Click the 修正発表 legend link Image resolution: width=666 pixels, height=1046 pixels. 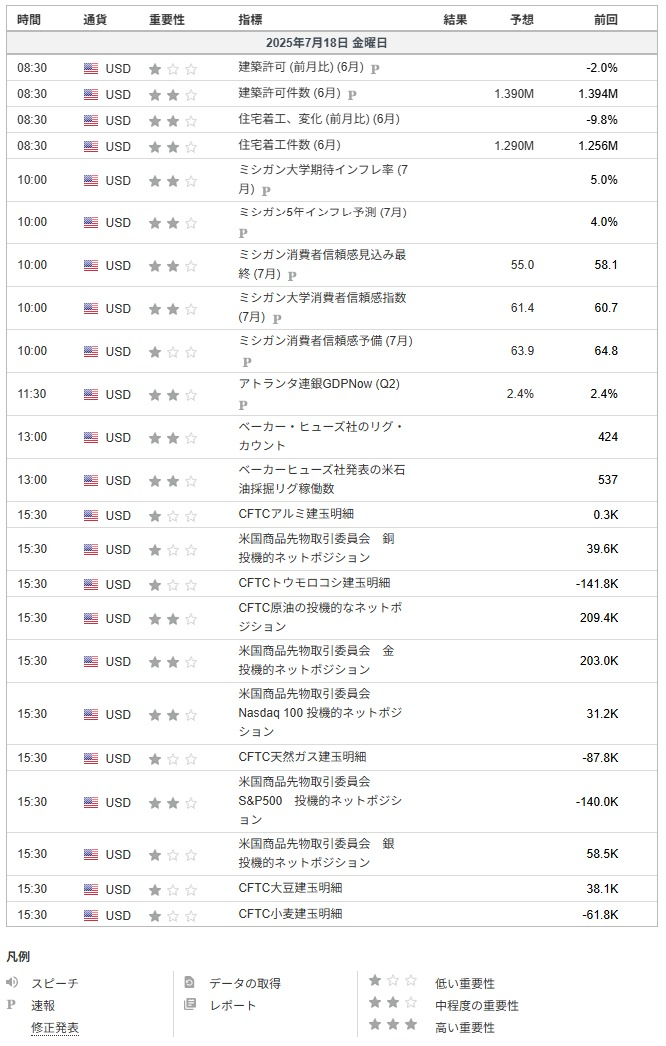click(55, 1028)
